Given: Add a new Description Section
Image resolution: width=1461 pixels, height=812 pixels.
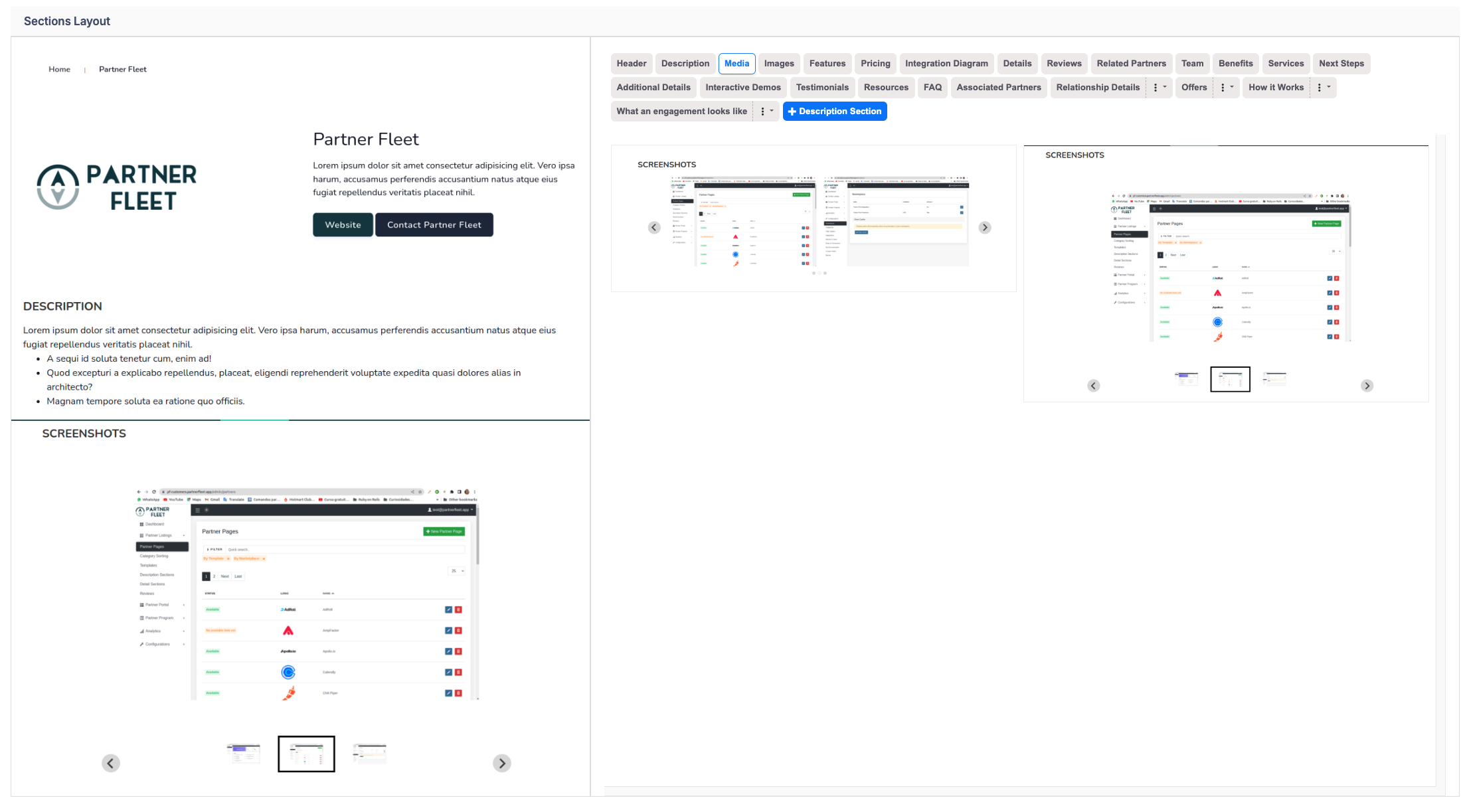Looking at the screenshot, I should (x=835, y=112).
